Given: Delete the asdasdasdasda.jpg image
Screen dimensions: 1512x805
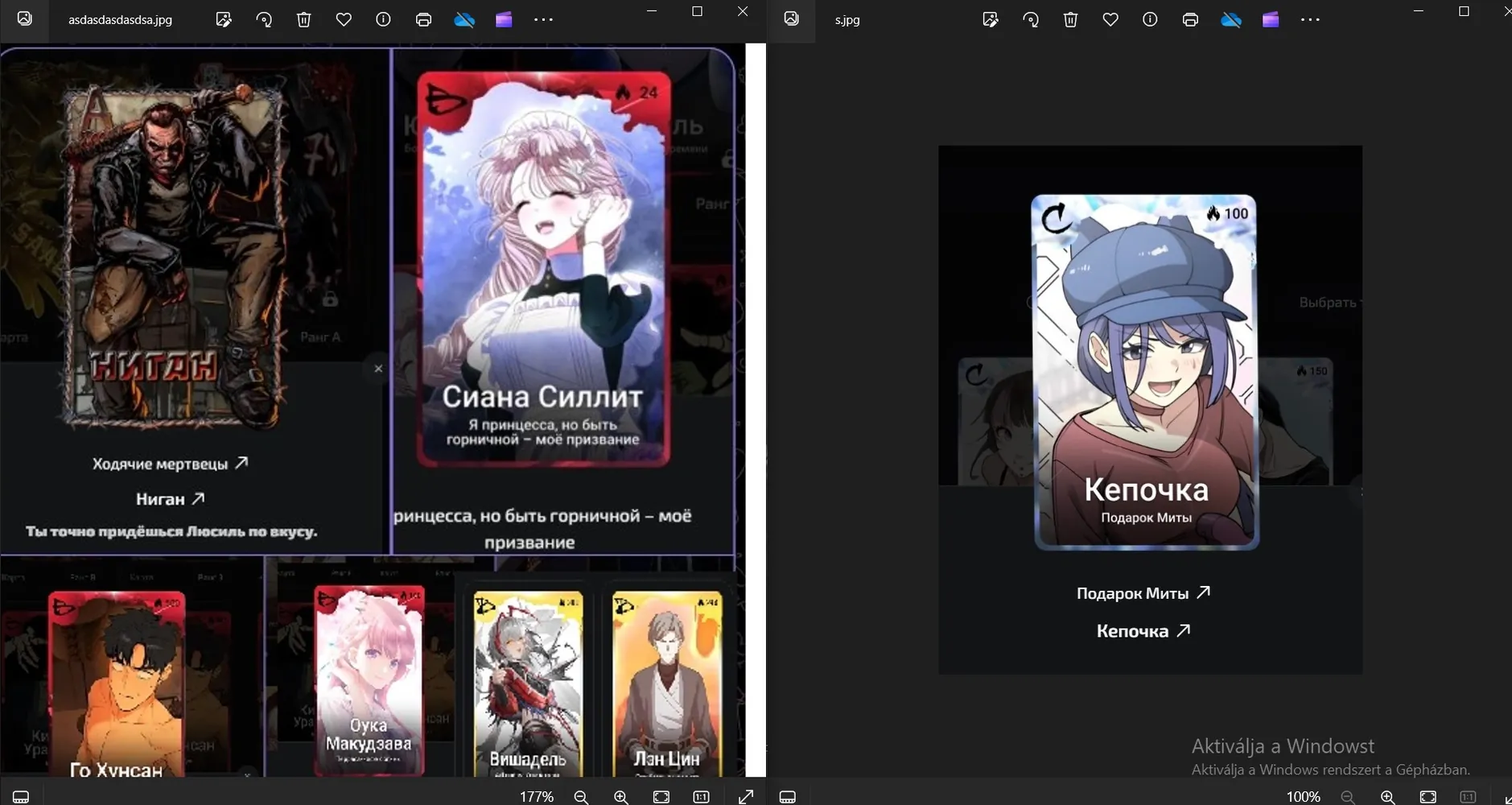Looking at the screenshot, I should [x=303, y=19].
